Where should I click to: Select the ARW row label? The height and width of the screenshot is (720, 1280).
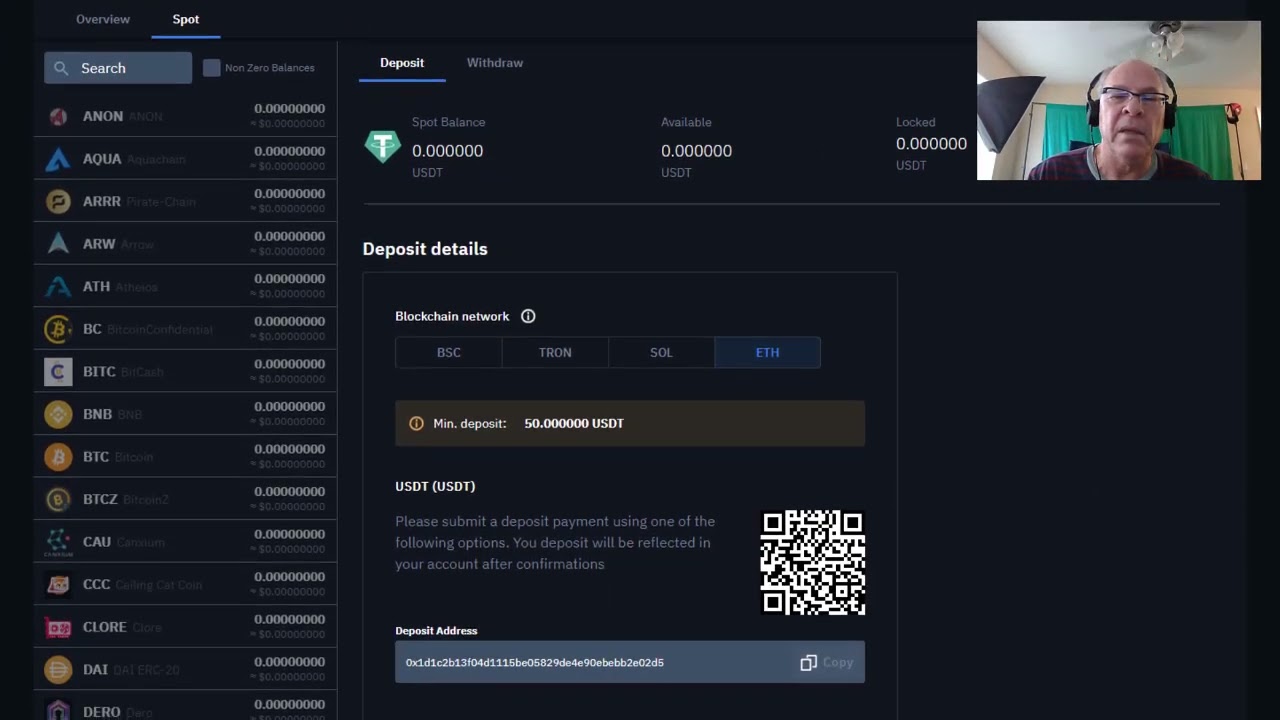point(99,244)
